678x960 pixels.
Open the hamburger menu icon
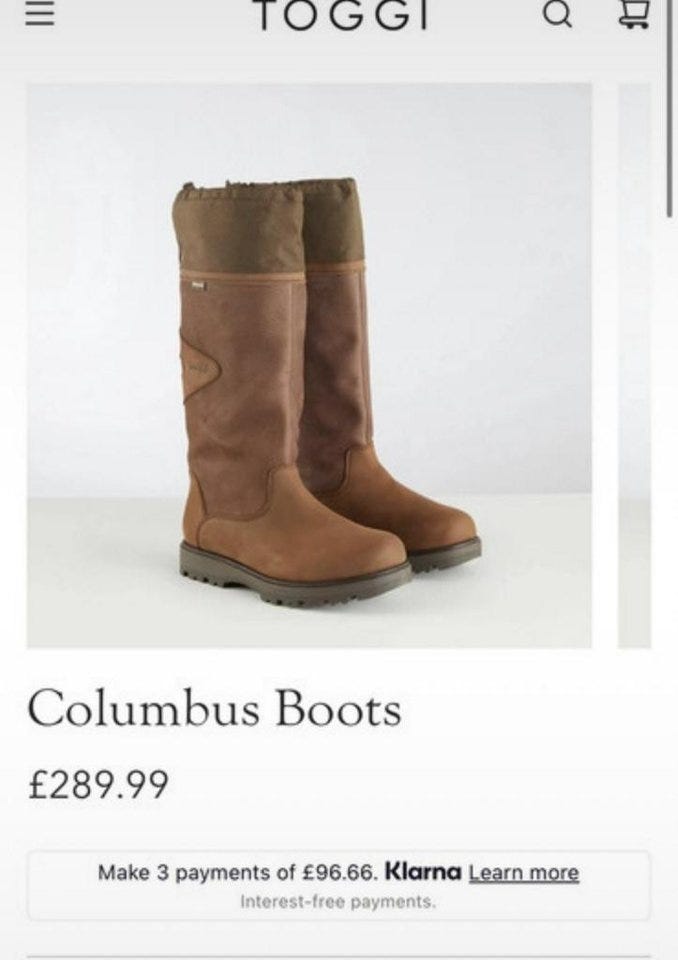[40, 15]
